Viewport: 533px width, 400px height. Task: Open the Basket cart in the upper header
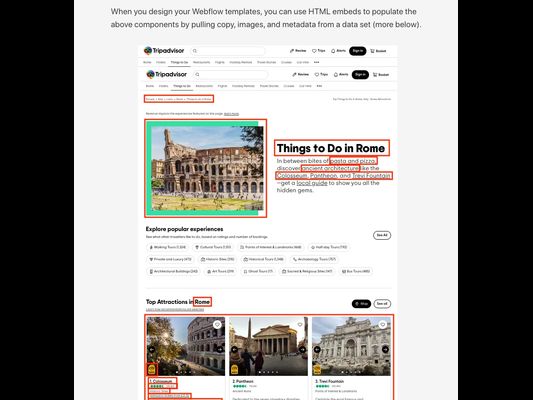coord(378,51)
